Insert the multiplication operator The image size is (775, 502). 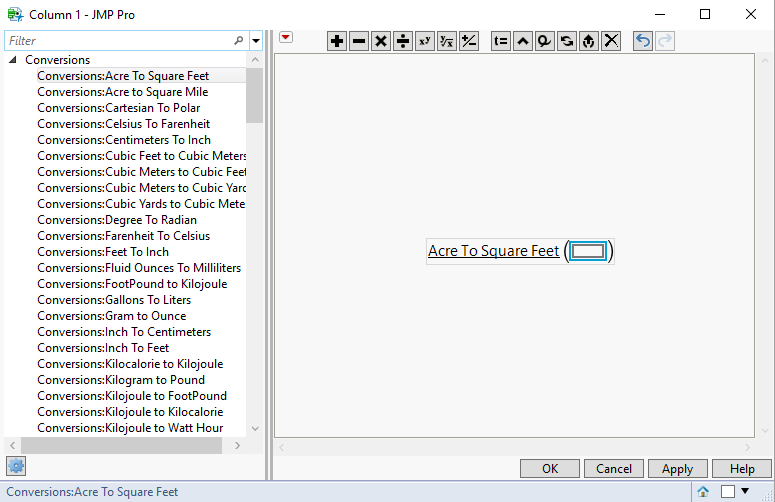(381, 41)
